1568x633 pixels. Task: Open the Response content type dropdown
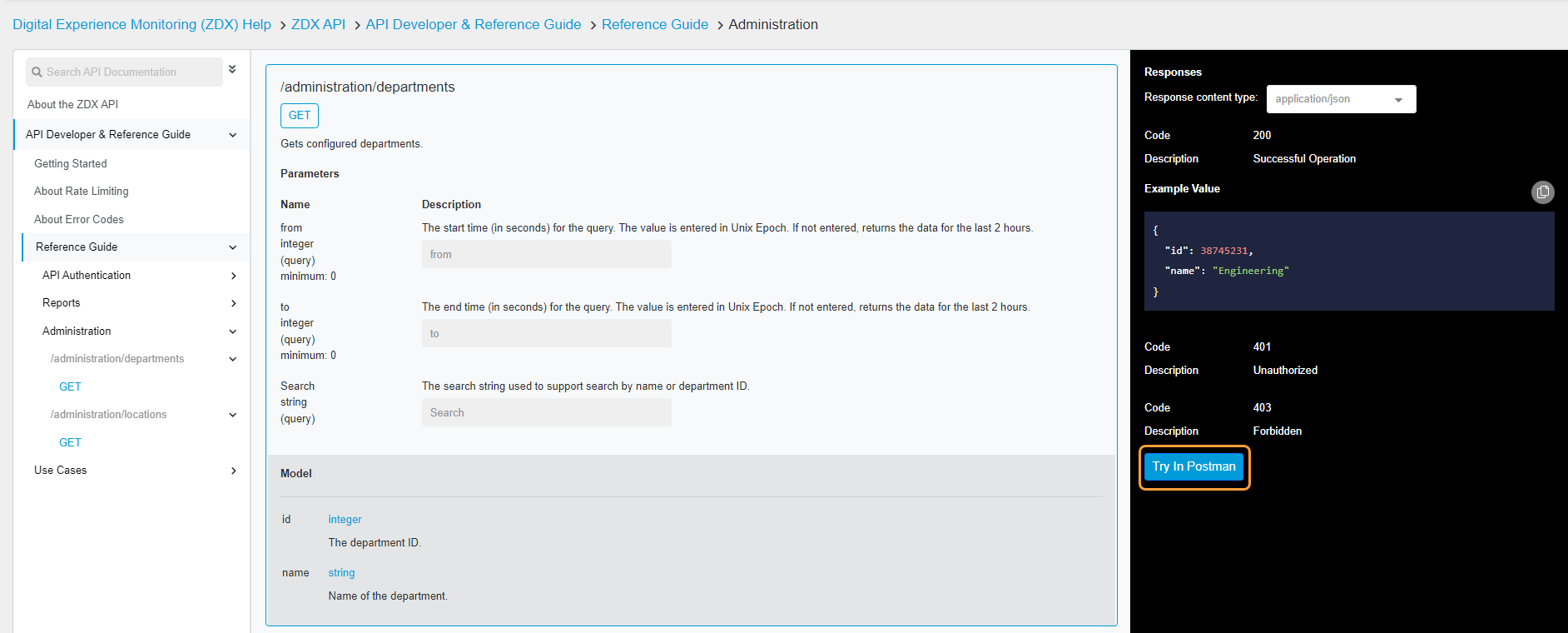pos(1340,99)
